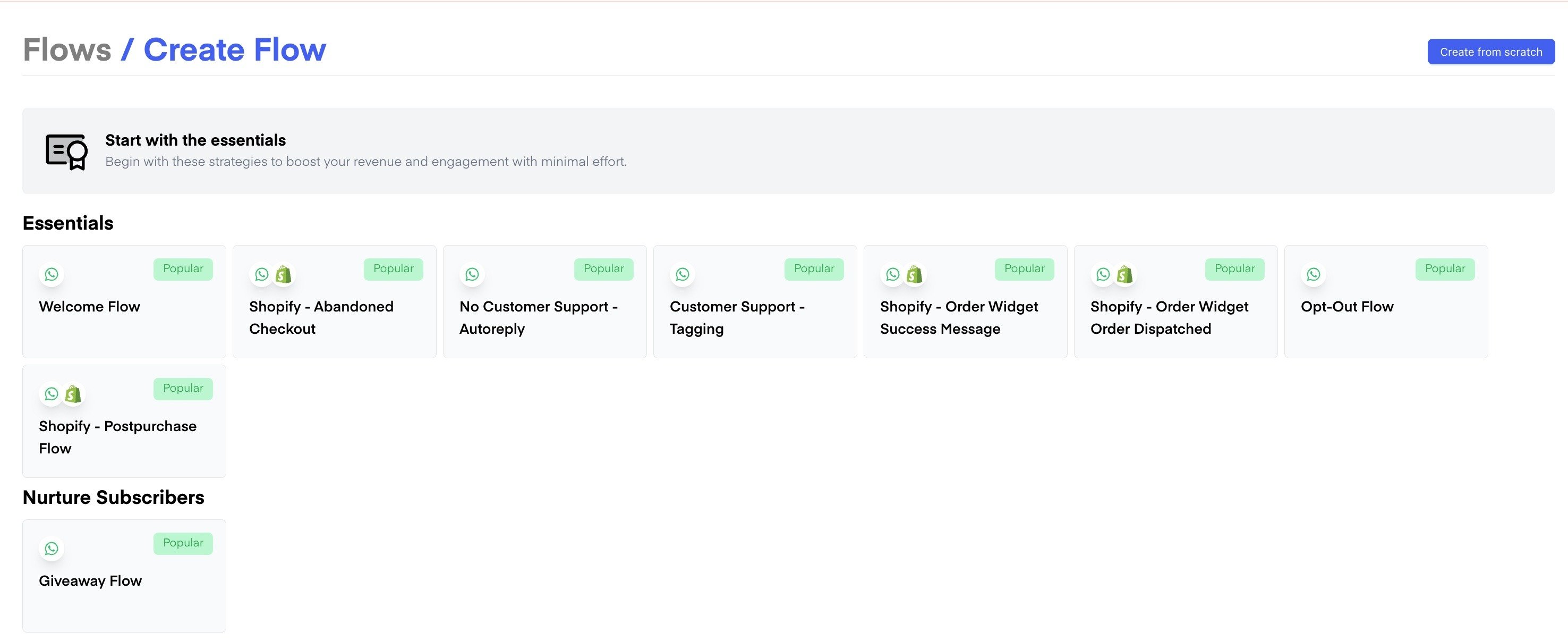Open Shopify - Abandoned Checkout template

(334, 301)
